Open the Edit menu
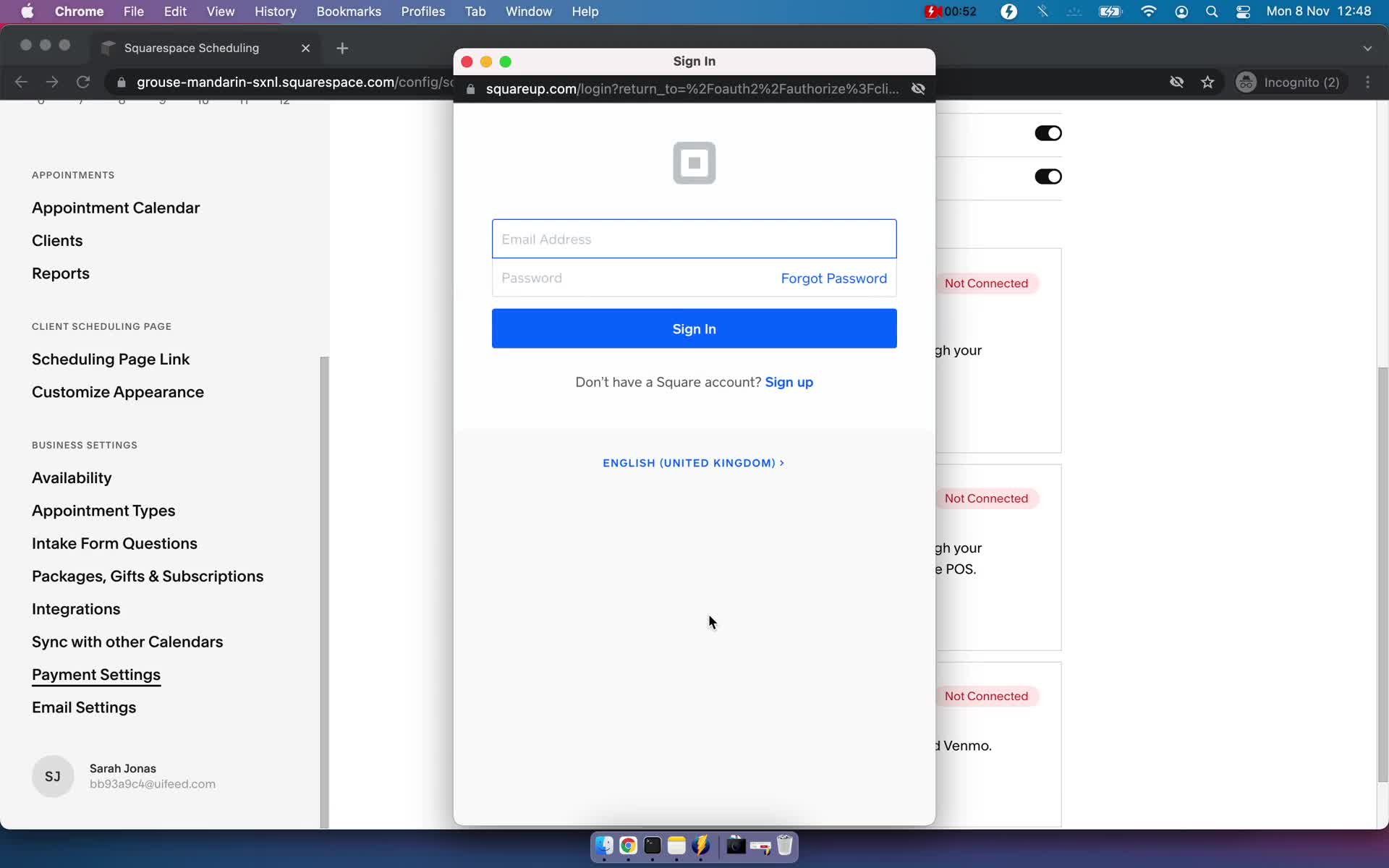 (175, 12)
